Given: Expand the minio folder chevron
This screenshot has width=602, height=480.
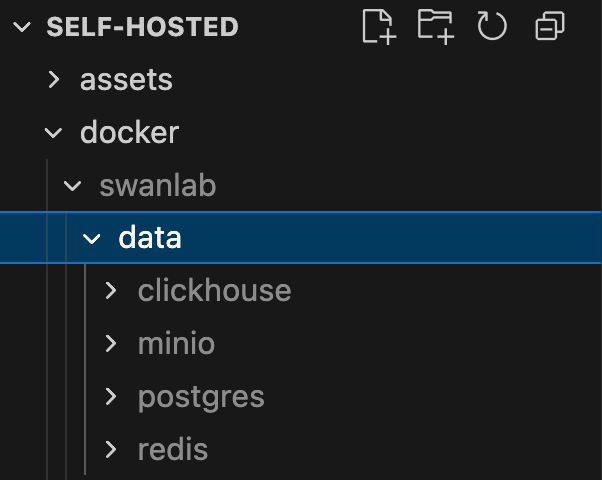Looking at the screenshot, I should (113, 344).
